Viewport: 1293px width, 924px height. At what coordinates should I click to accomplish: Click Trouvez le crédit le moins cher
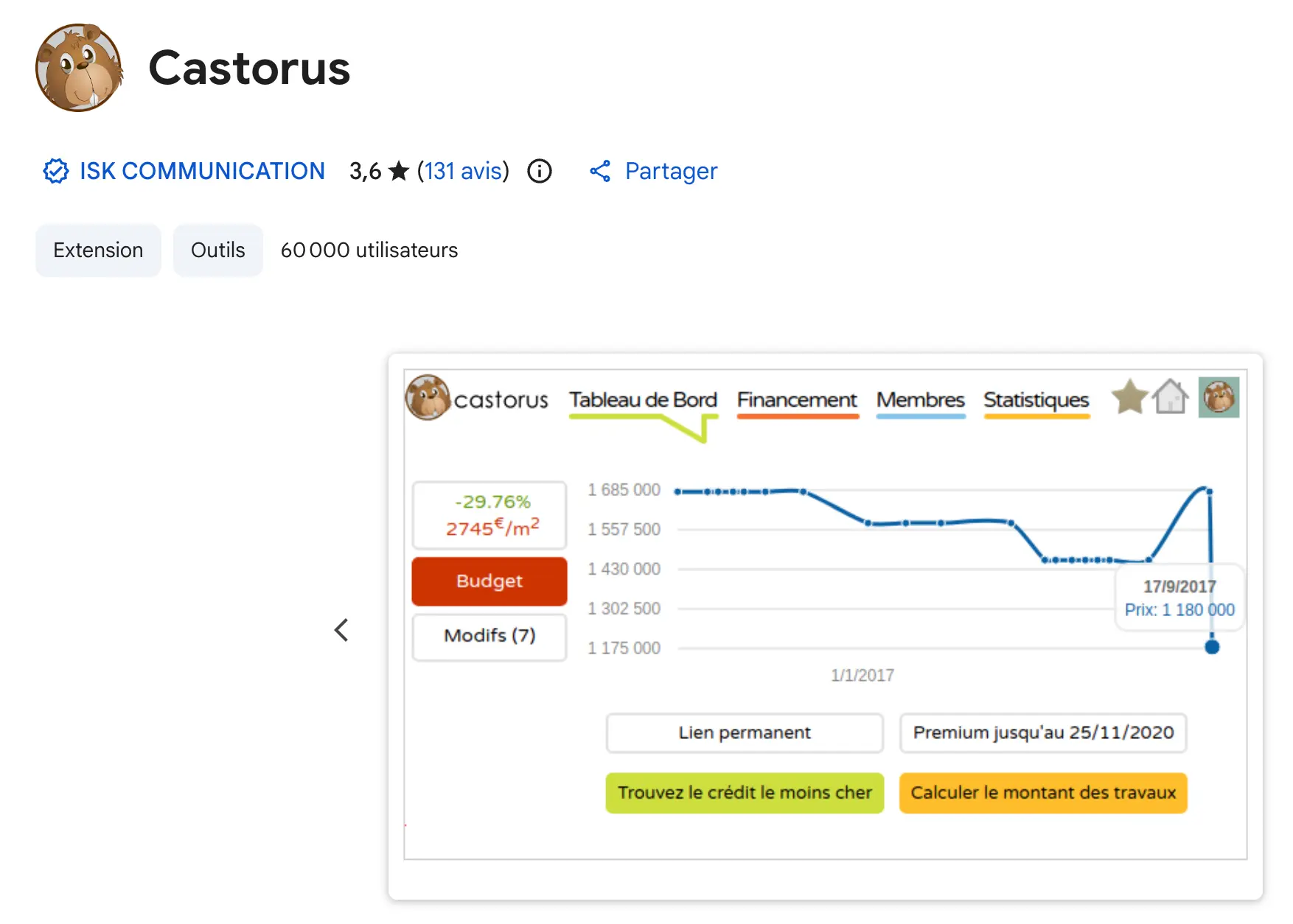coord(745,793)
